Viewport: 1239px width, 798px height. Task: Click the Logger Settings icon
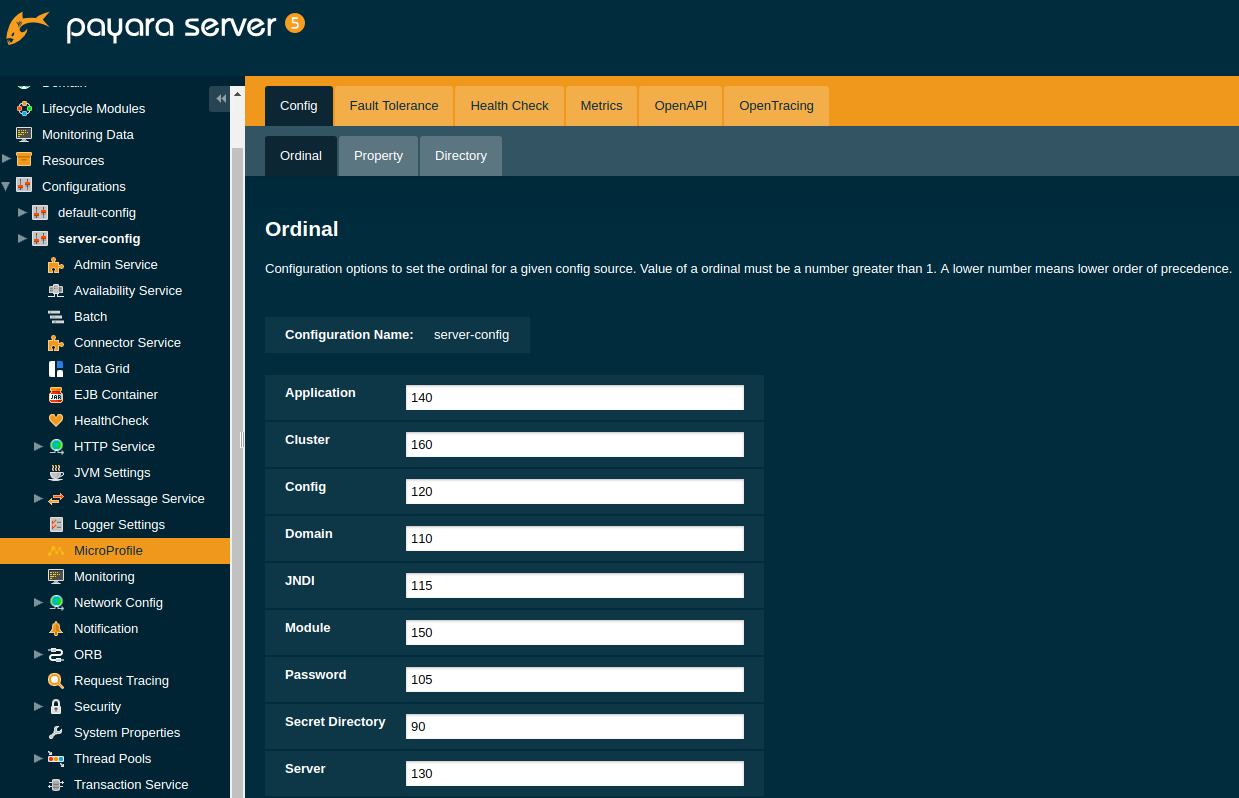coord(56,524)
